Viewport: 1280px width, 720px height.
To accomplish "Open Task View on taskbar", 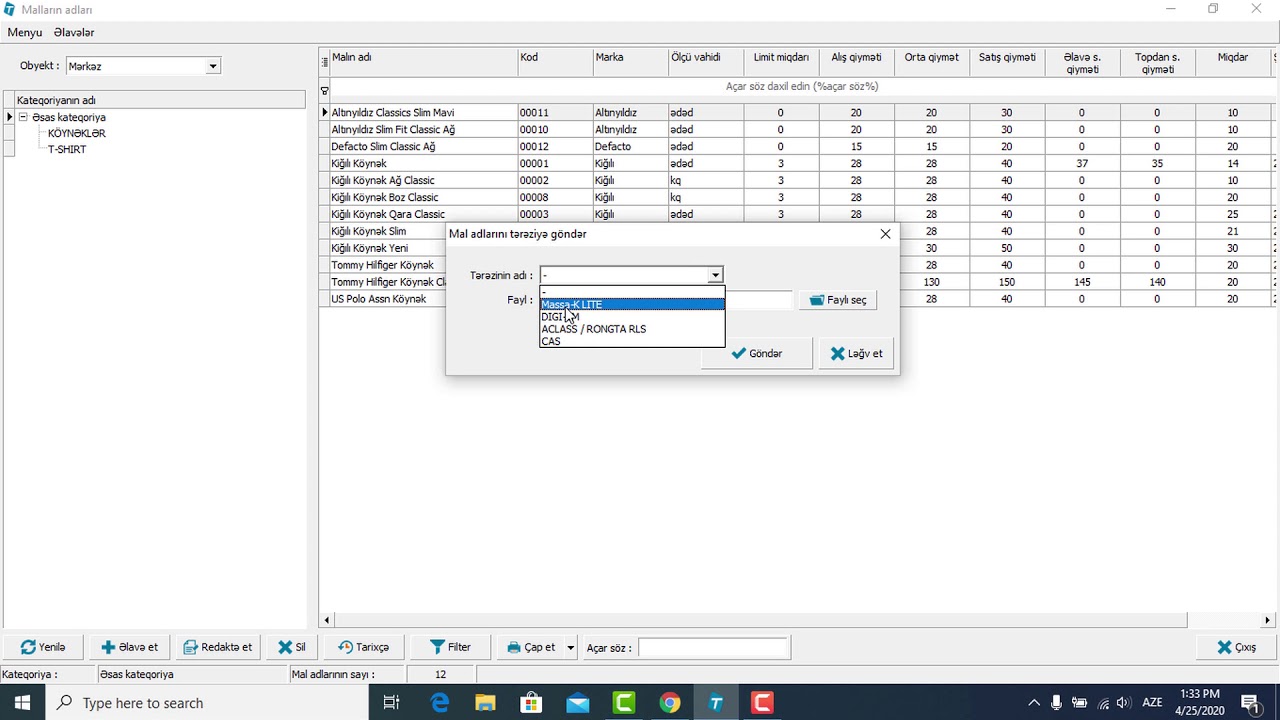I will (392, 703).
